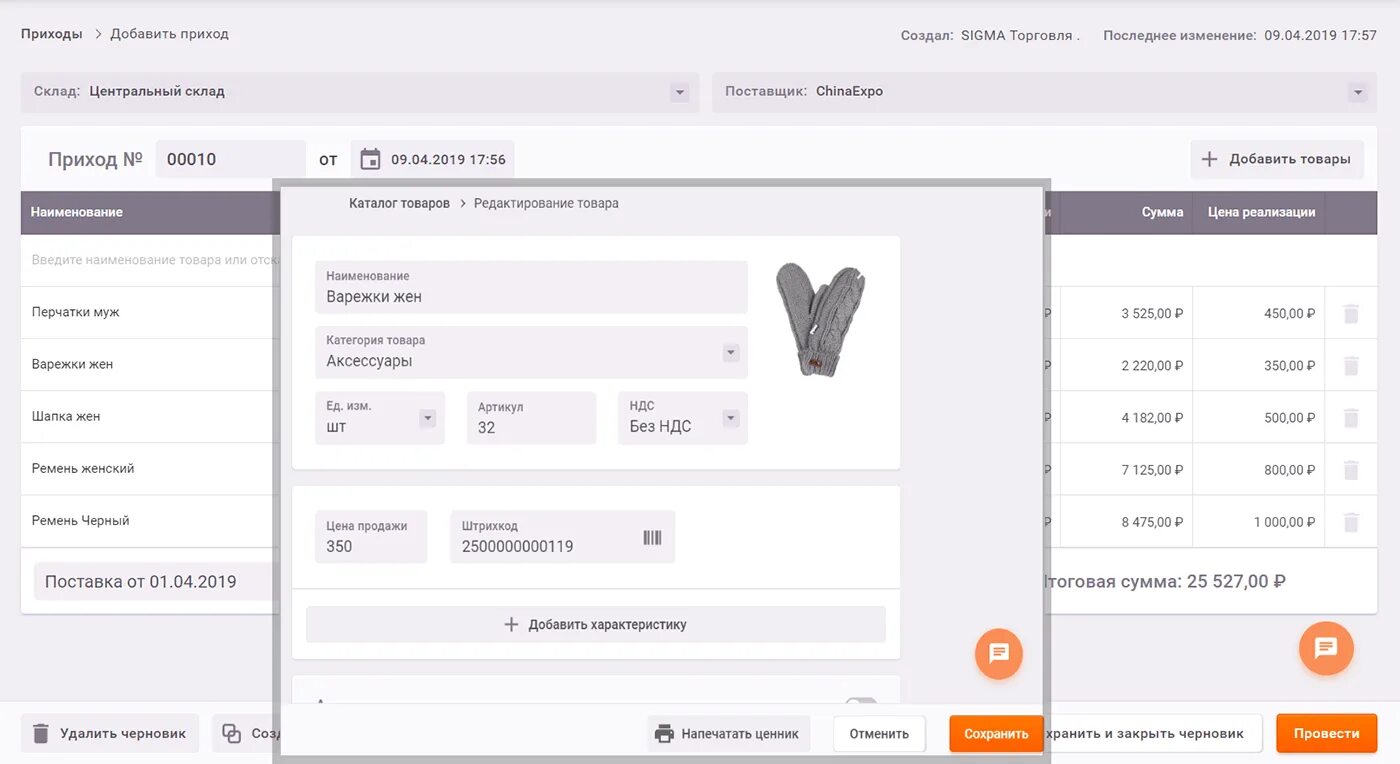Click the copy icon in bottom bar

tap(231, 733)
